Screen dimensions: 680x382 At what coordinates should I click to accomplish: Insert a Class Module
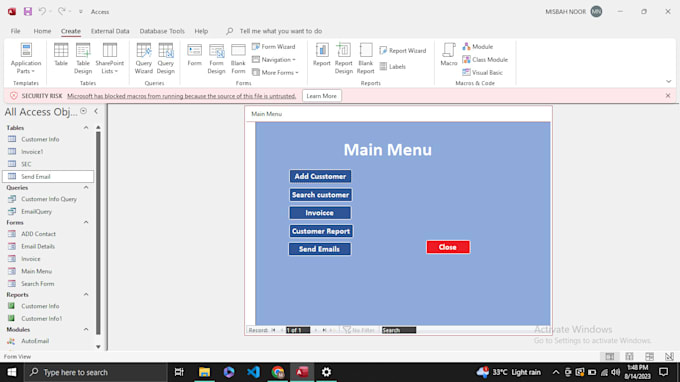tap(485, 59)
